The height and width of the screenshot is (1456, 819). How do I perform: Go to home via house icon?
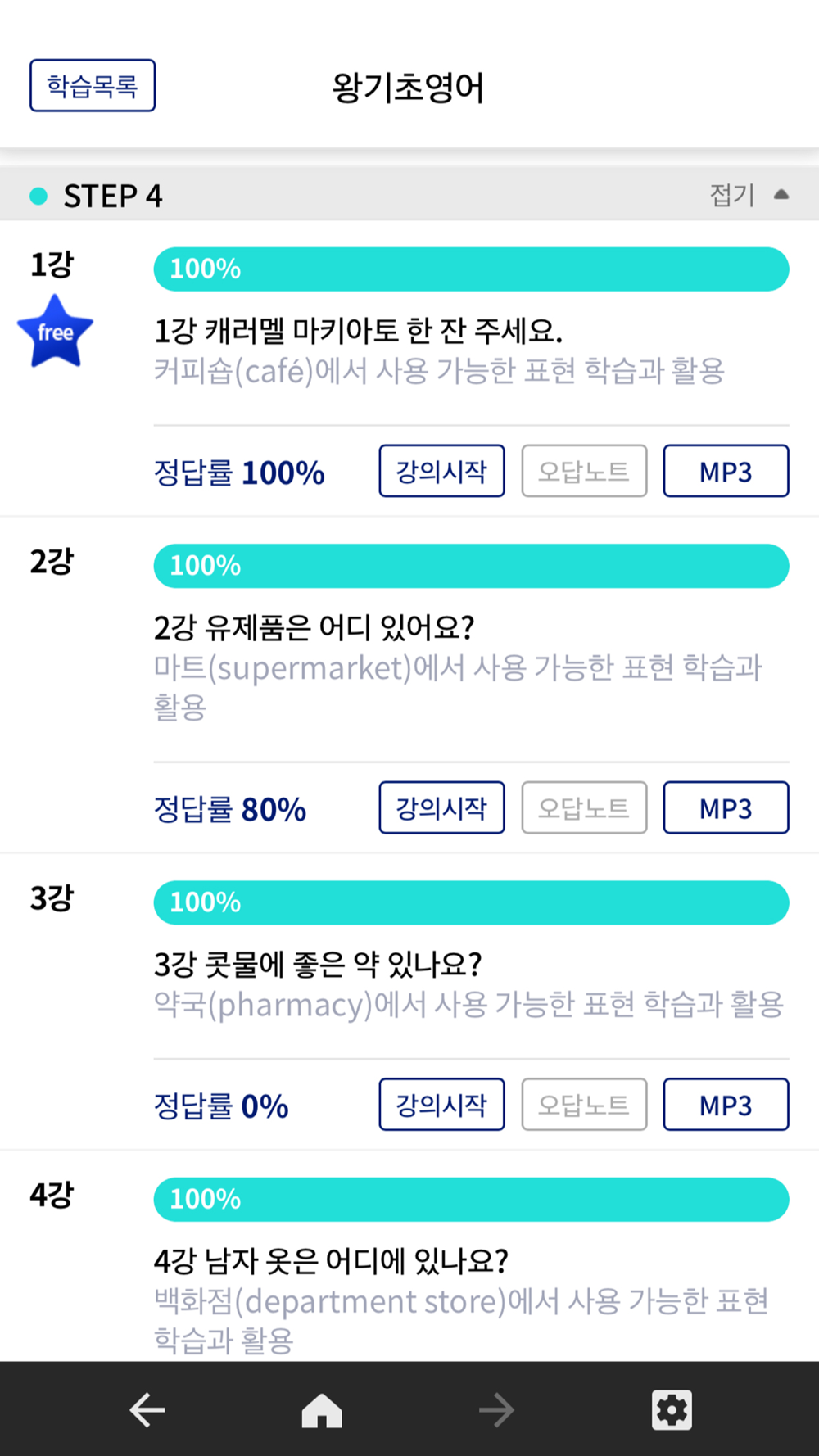pyautogui.click(x=322, y=1409)
